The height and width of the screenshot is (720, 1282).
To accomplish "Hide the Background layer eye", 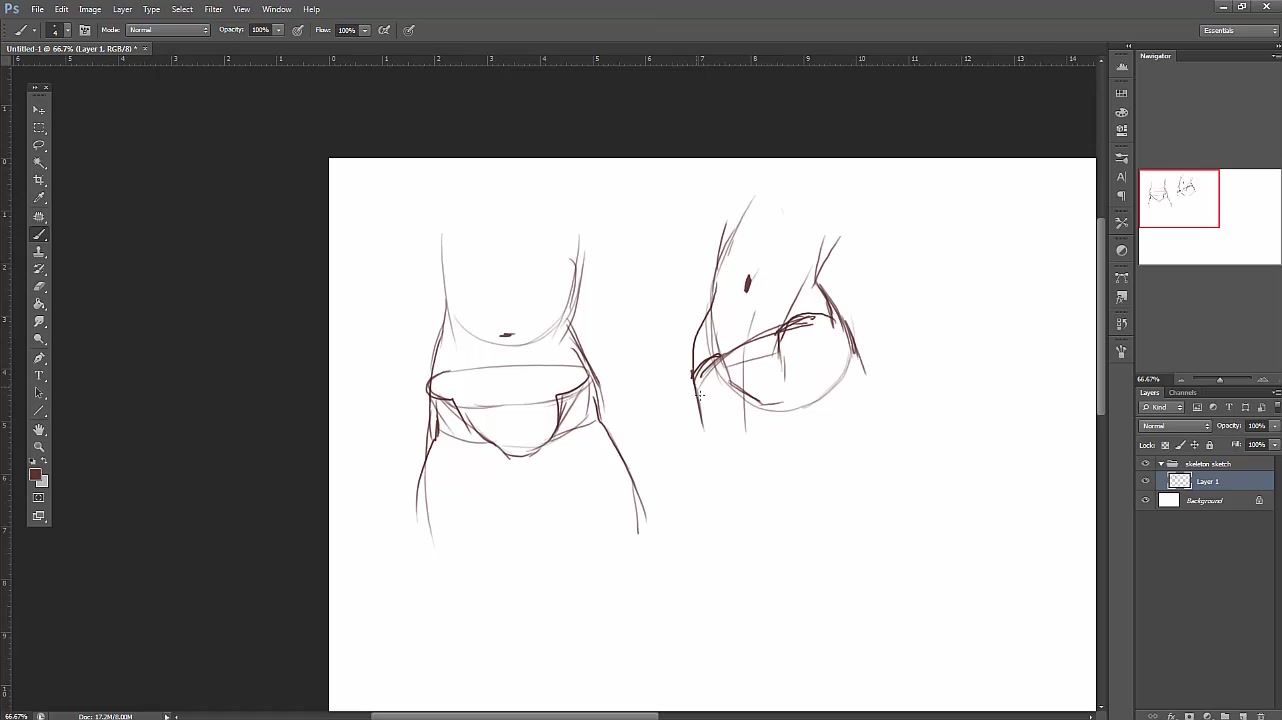I will 1146,501.
